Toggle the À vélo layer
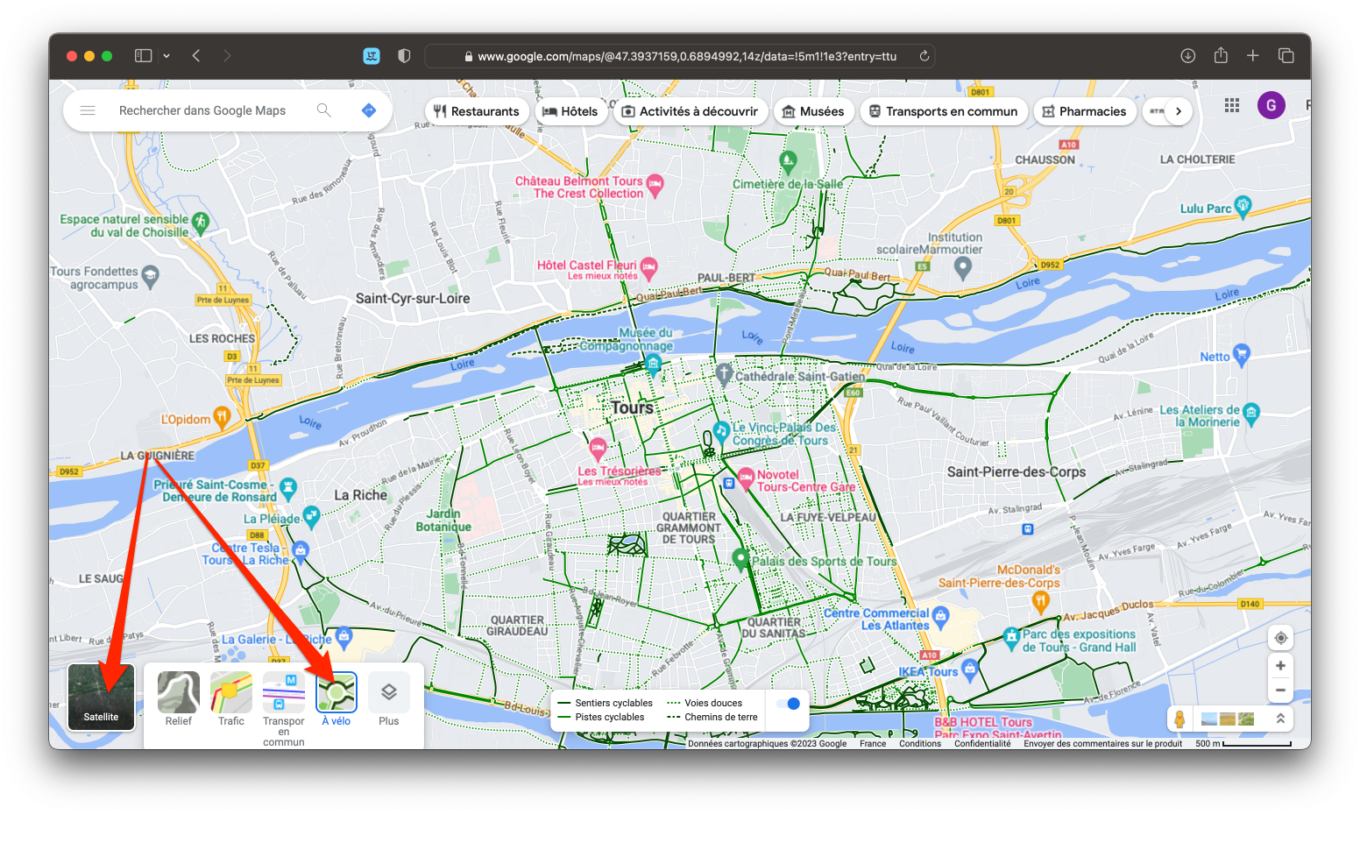Screen dimensions: 1360x850 click(x=336, y=699)
